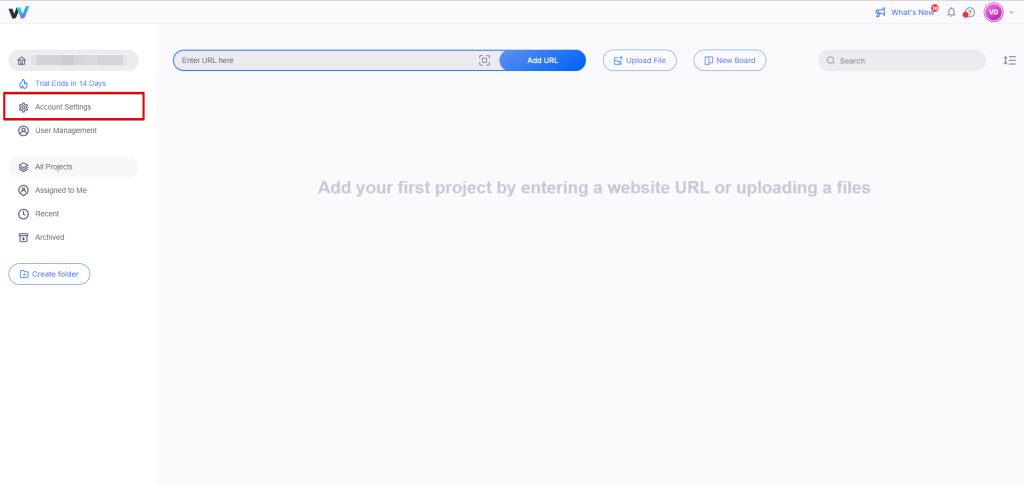Click the Enter URL here field
Image resolution: width=1024 pixels, height=485 pixels.
(x=325, y=61)
